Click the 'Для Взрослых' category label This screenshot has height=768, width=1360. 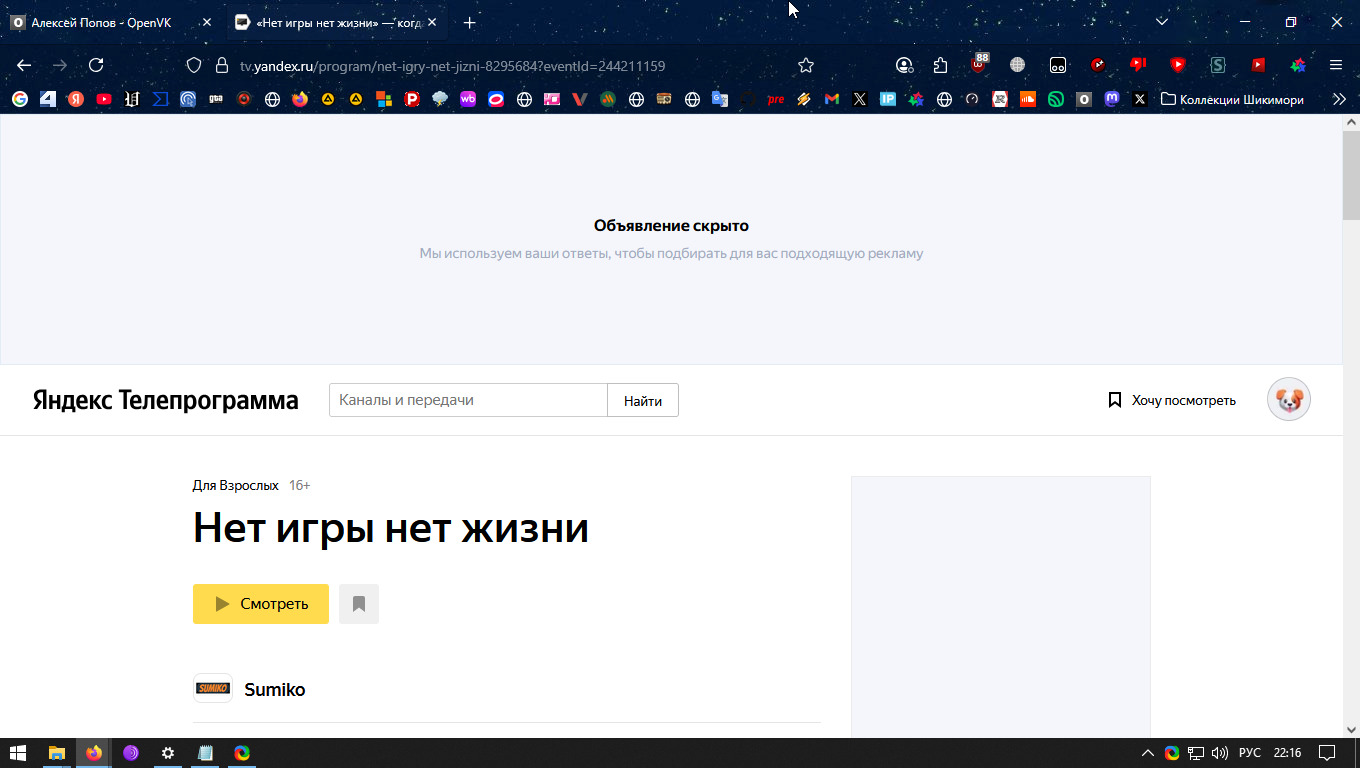coord(236,485)
